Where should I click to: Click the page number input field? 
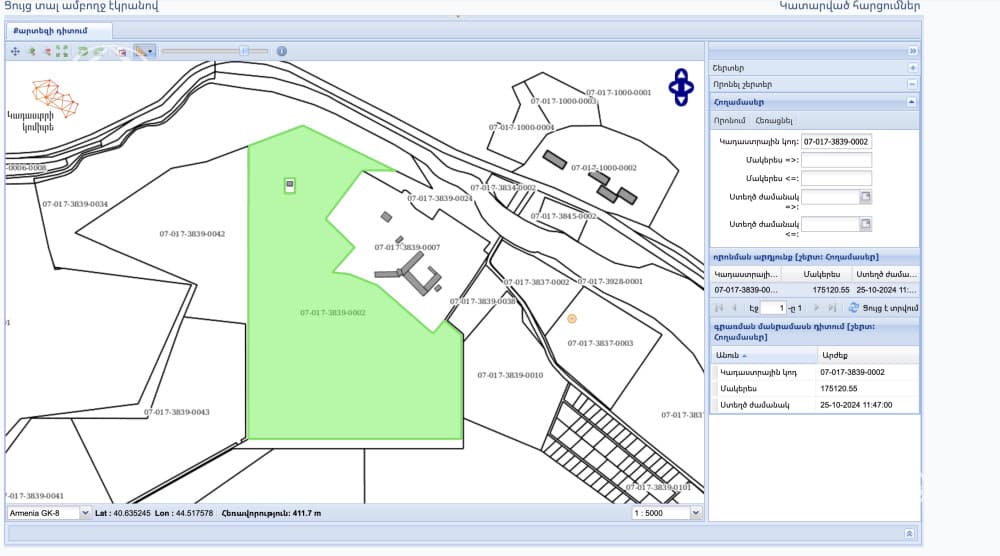[773, 308]
